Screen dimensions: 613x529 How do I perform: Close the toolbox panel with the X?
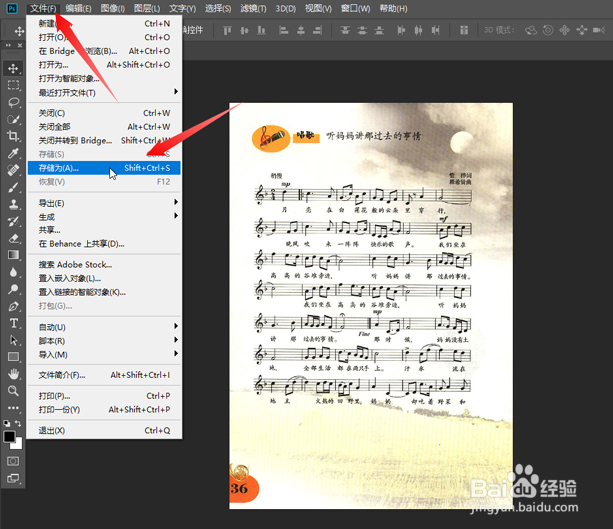20,45
